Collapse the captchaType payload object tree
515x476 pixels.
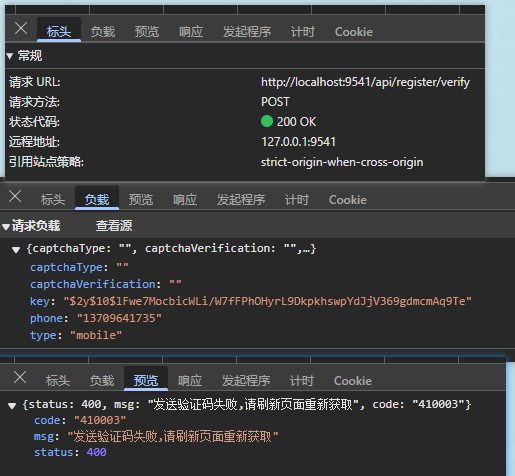(16, 250)
